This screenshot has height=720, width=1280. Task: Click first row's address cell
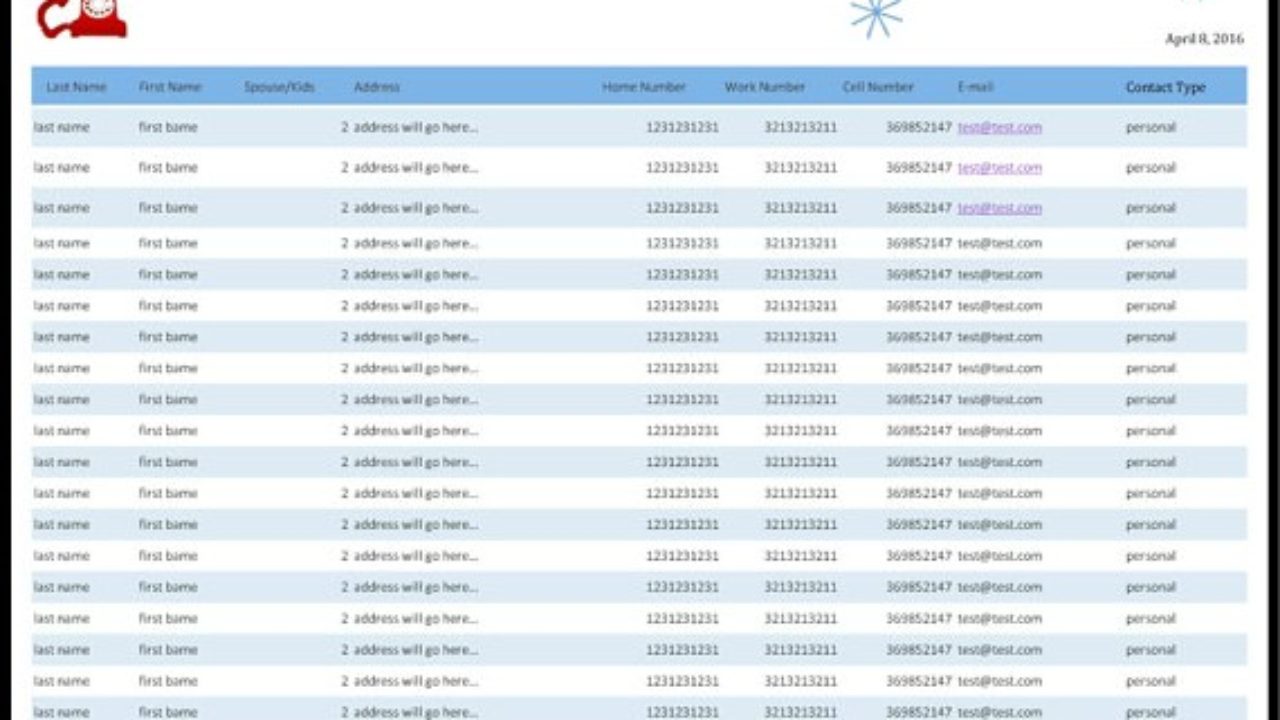coord(410,128)
